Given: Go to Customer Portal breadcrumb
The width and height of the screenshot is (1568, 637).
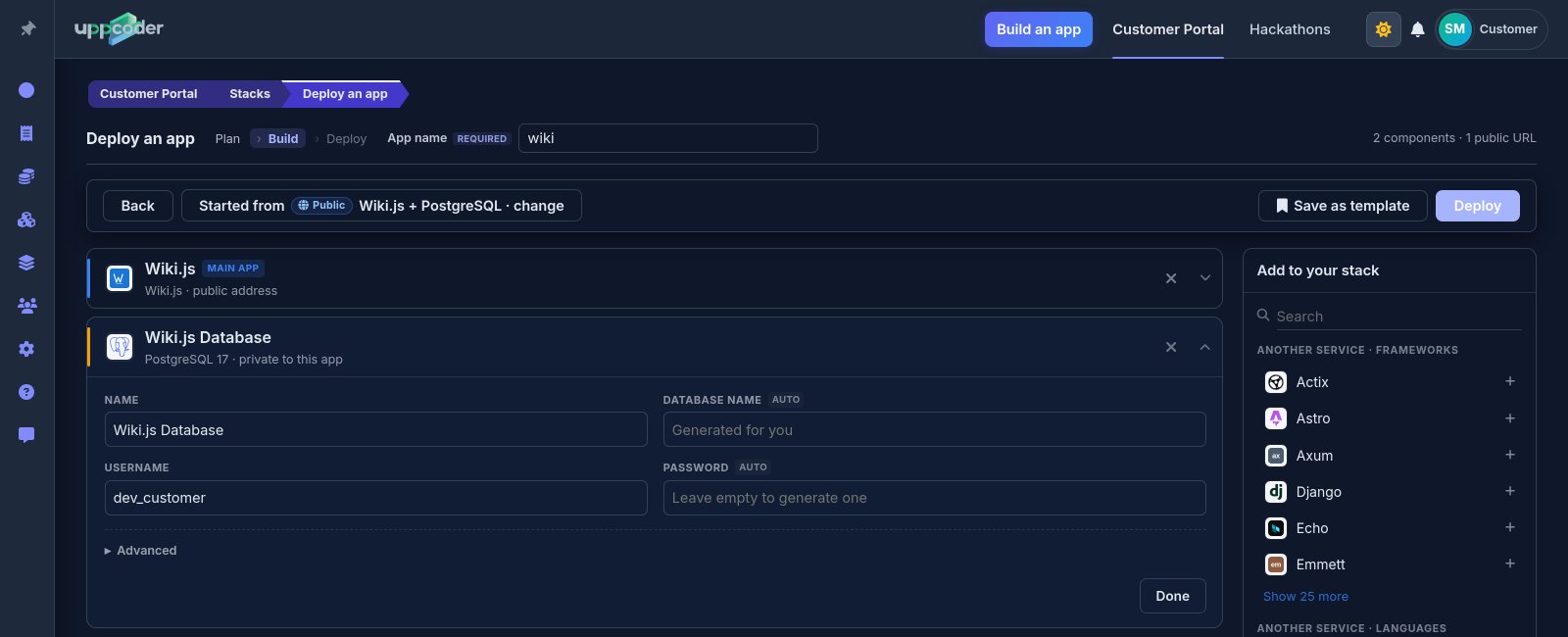Looking at the screenshot, I should point(148,94).
